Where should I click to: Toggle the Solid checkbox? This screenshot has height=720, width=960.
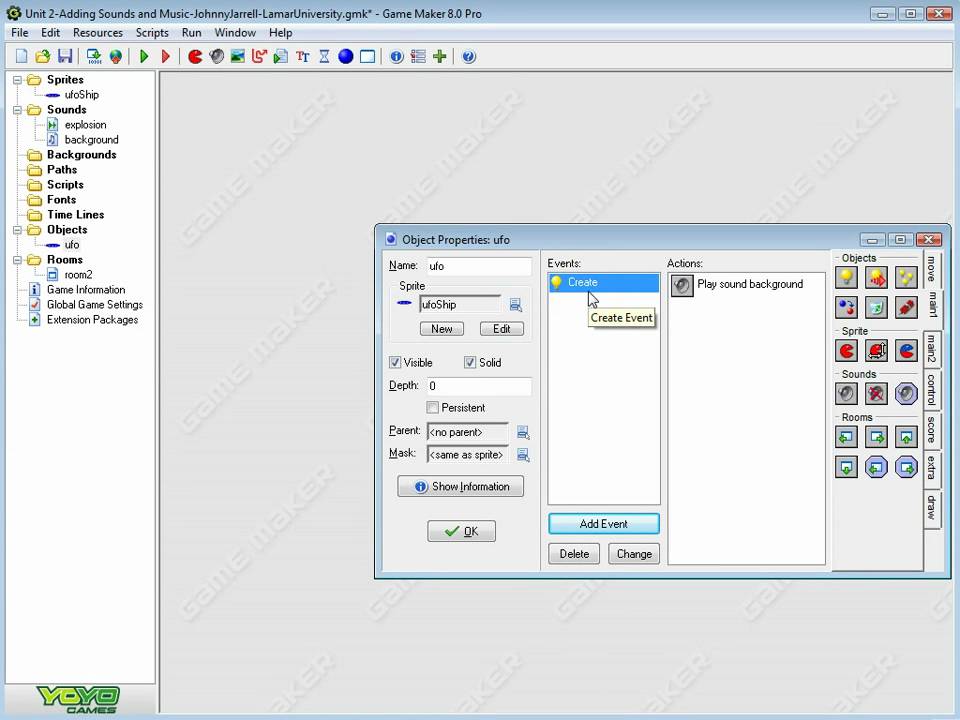pyautogui.click(x=470, y=362)
